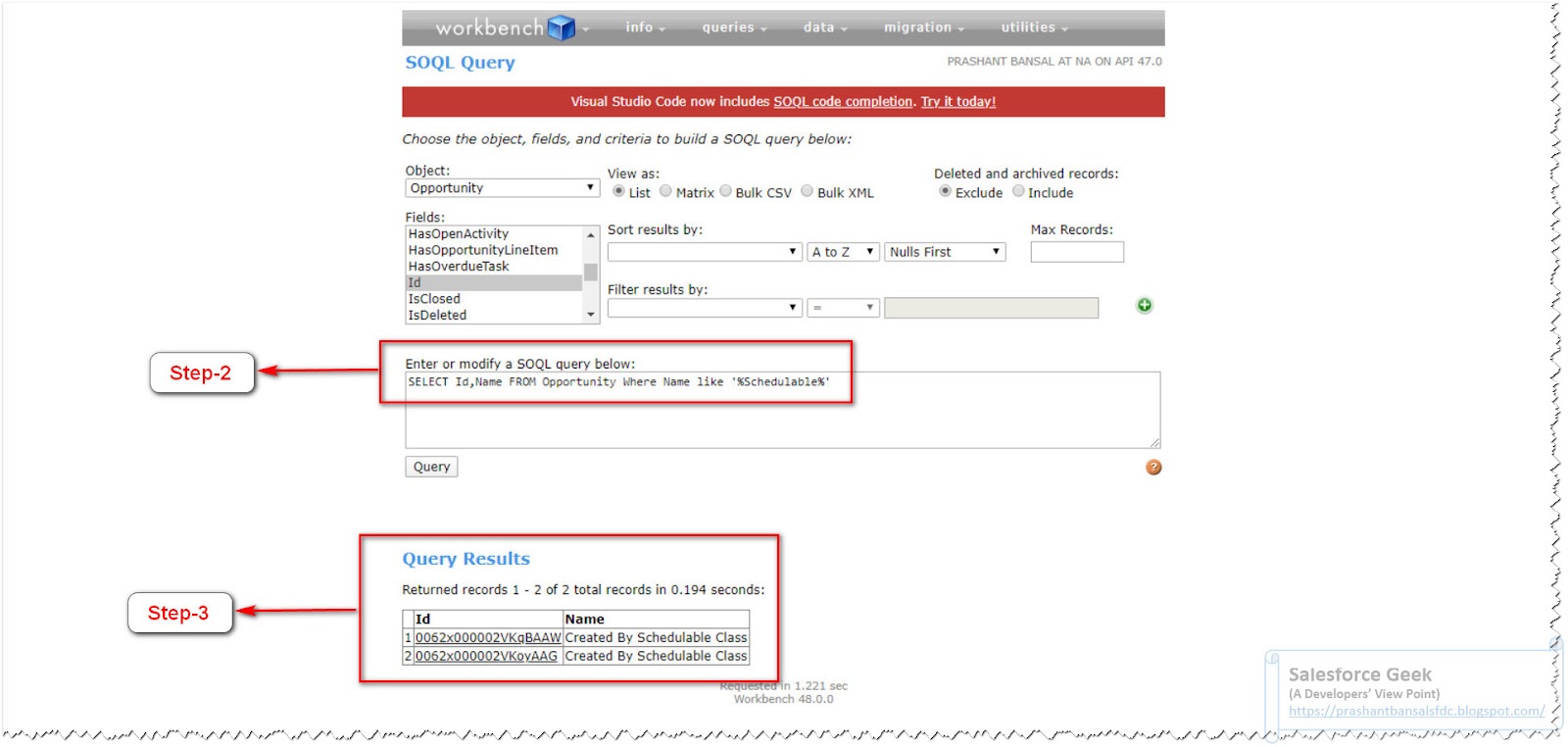This screenshot has width=1568, height=747.
Task: Click the Workbench cube logo icon
Action: [562, 27]
